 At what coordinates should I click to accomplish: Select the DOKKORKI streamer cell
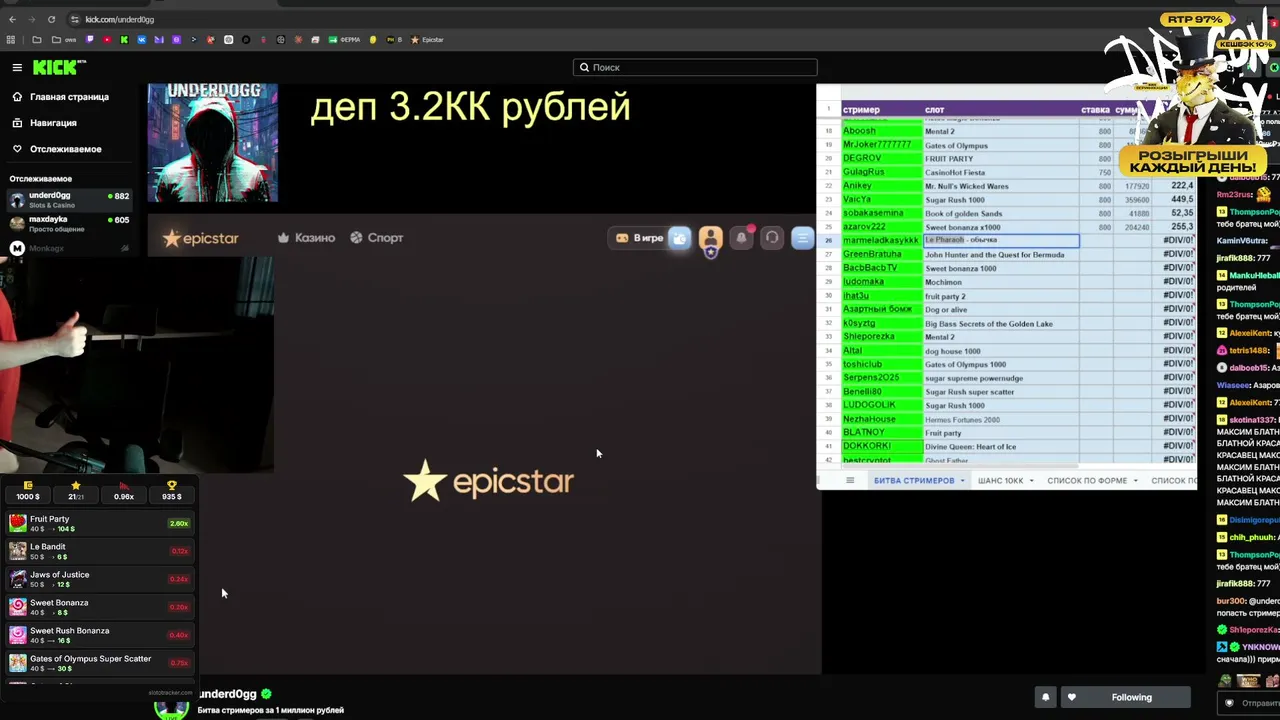[880, 447]
